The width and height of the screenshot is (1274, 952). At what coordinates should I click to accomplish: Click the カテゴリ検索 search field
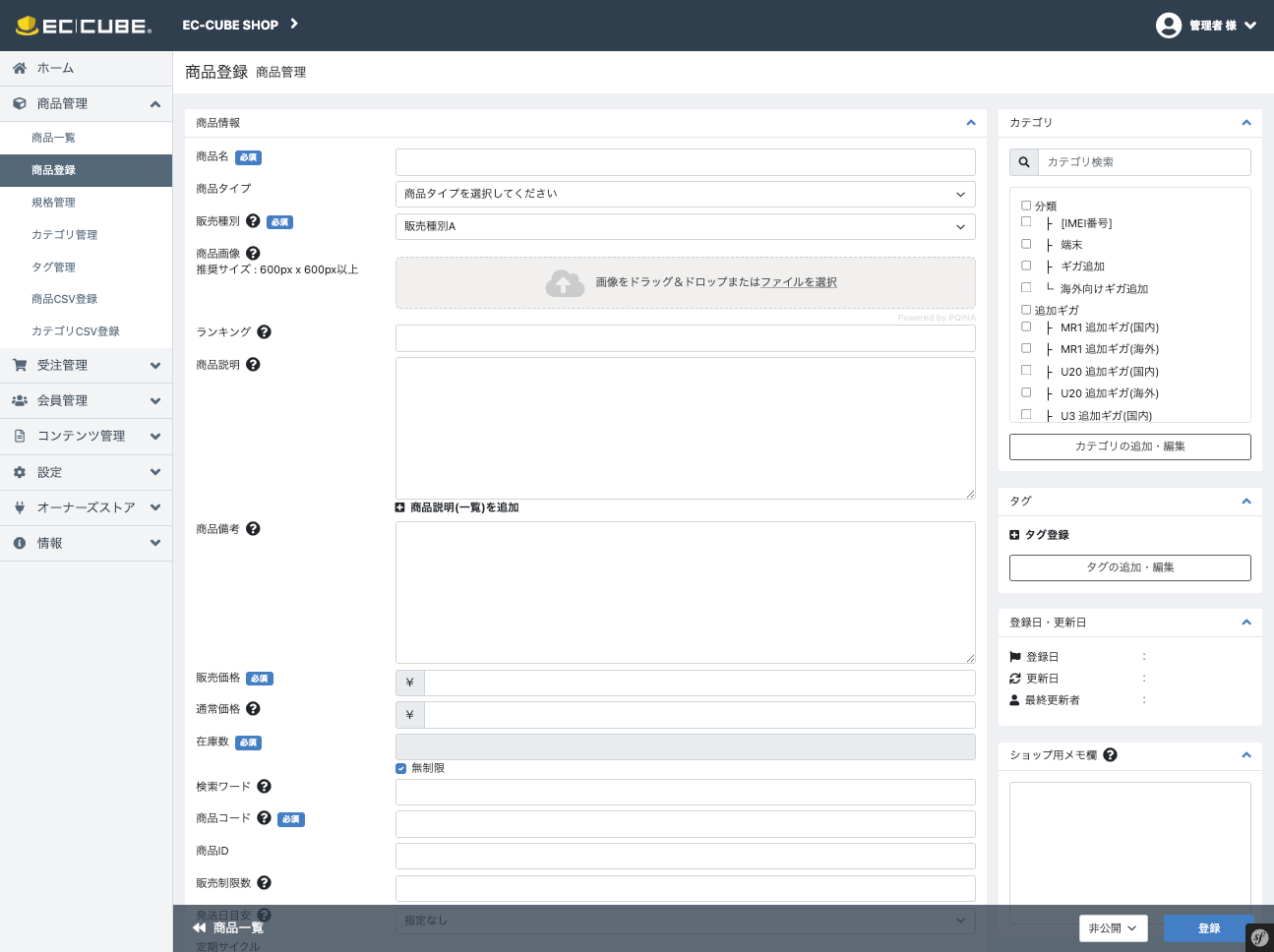click(x=1144, y=162)
